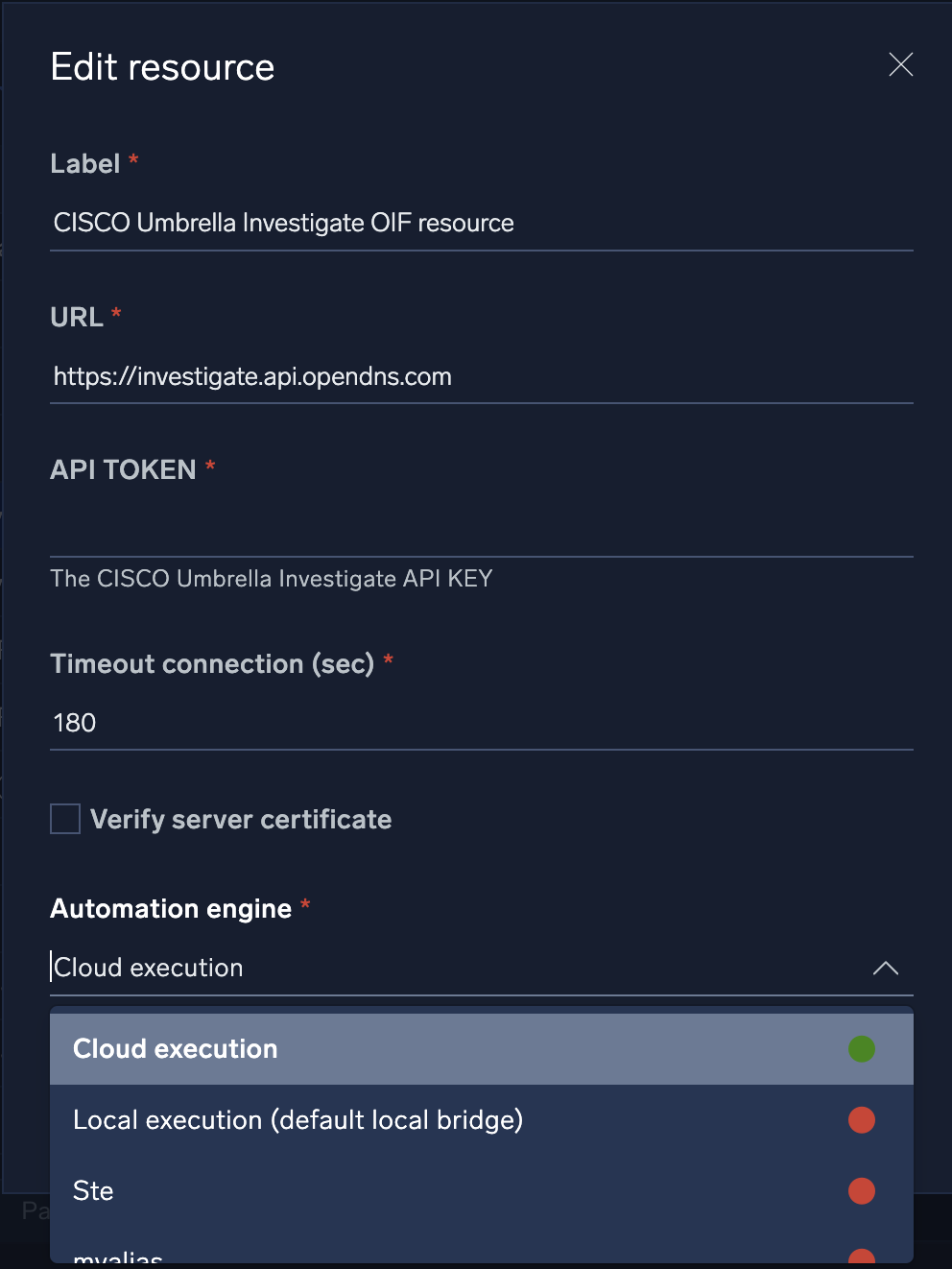Click the Edit resource heading

(162, 67)
